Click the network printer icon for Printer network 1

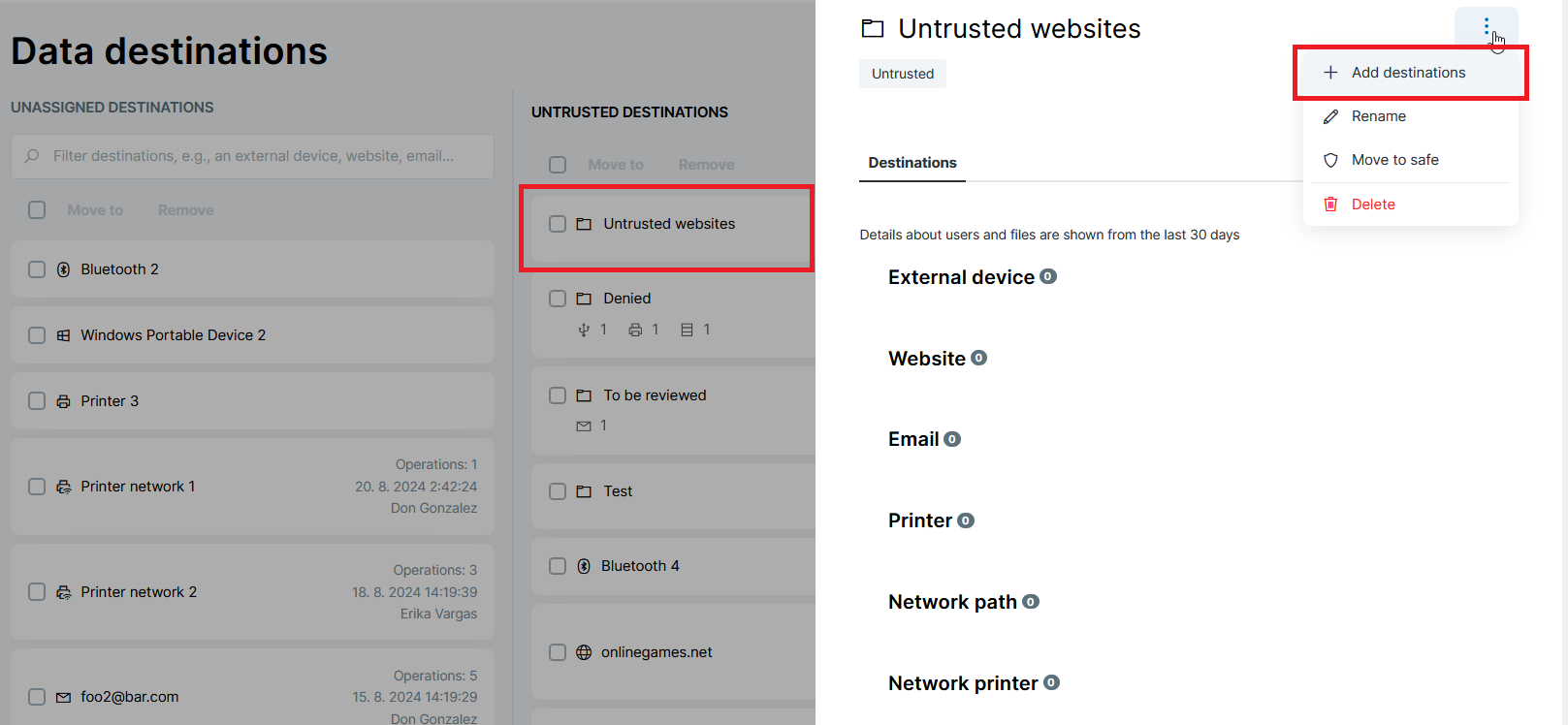click(x=63, y=487)
